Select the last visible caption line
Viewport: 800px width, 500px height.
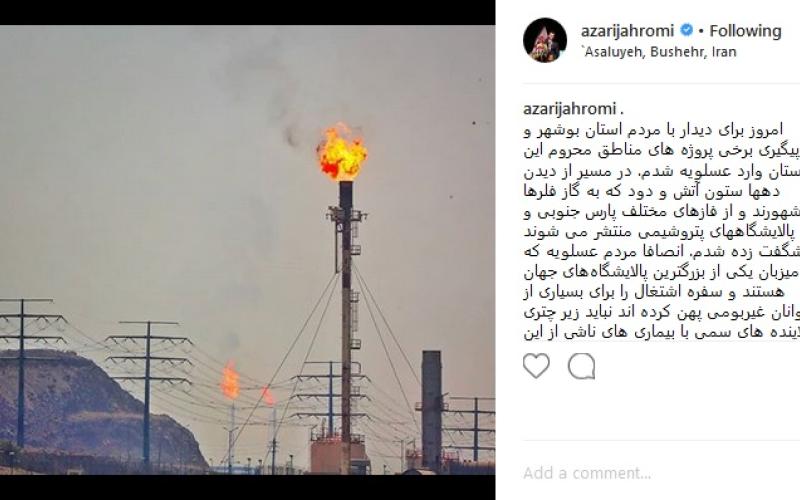click(661, 332)
